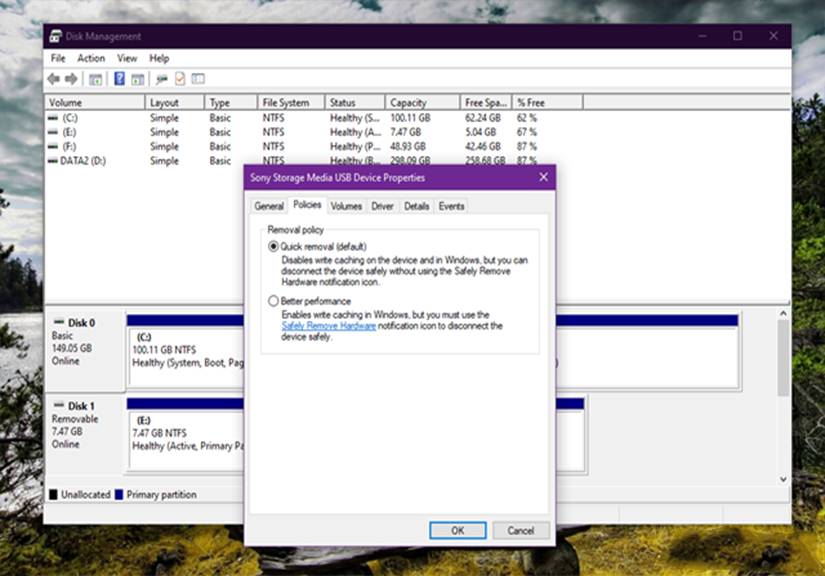
Task: Open the Events tab
Action: tap(451, 206)
